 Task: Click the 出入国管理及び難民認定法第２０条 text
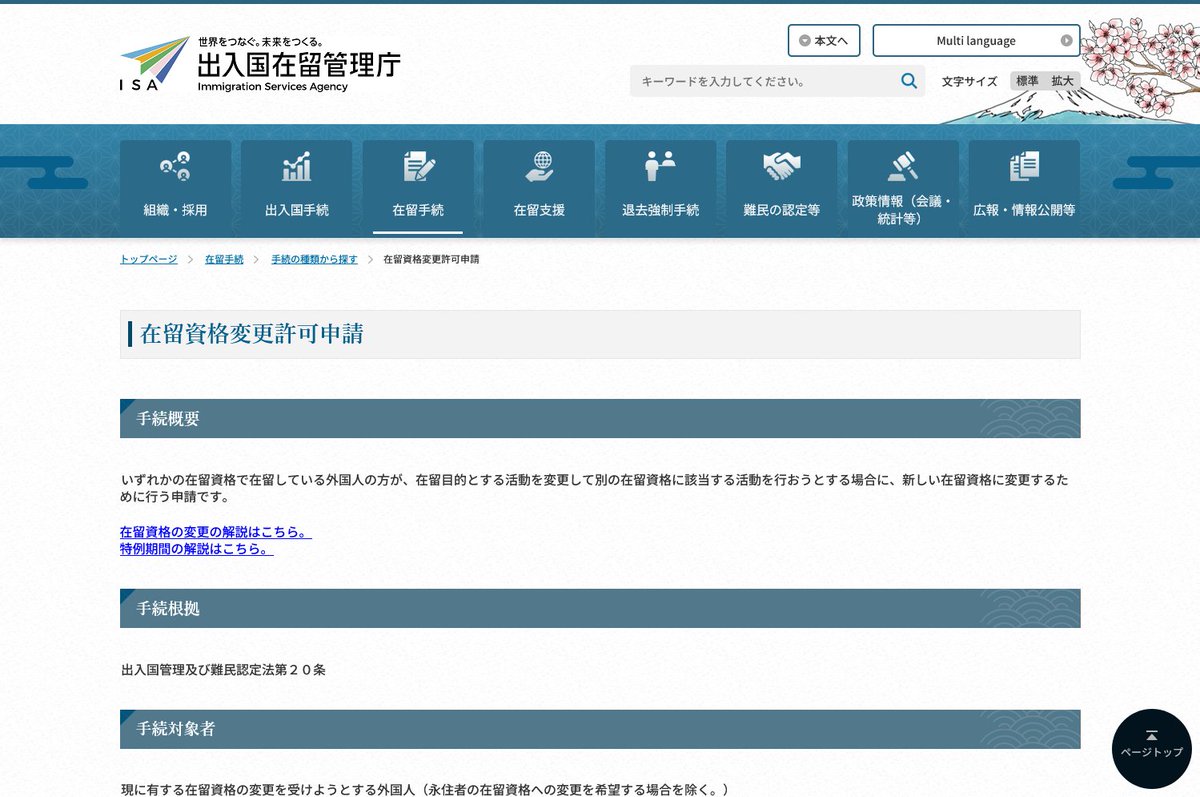pyautogui.click(x=223, y=670)
